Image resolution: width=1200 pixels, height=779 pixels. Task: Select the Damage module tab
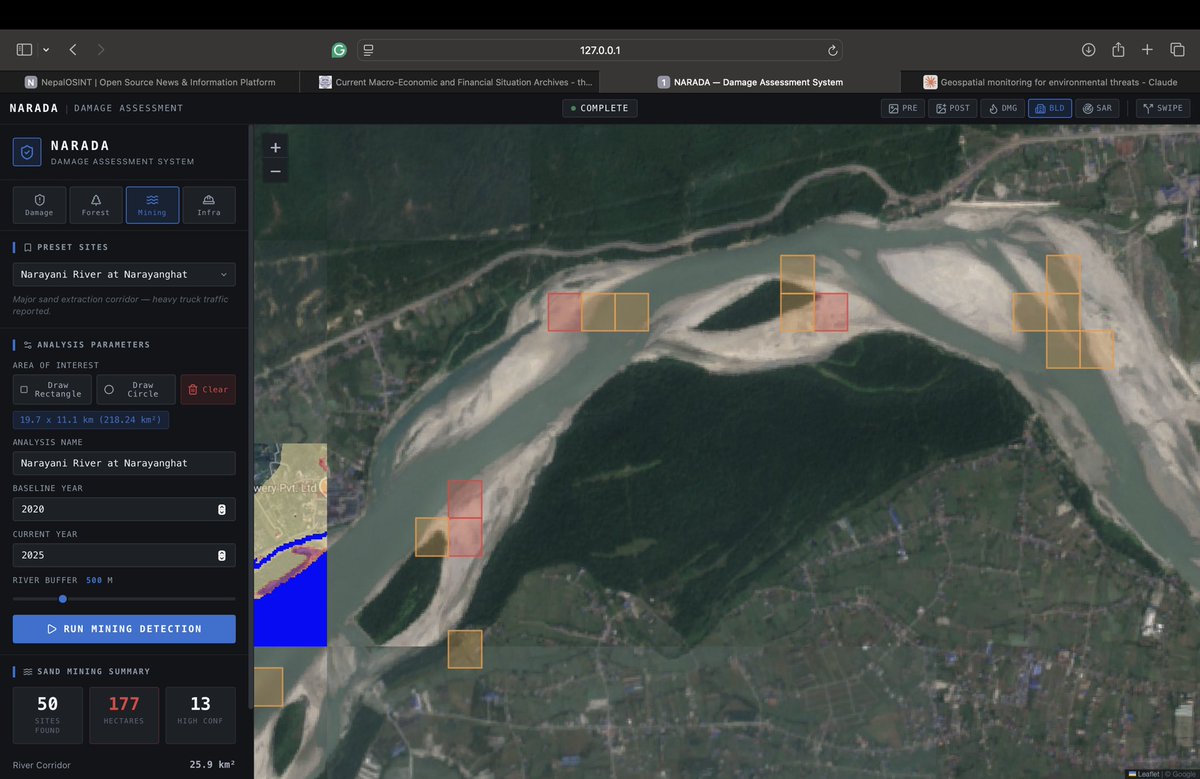(x=39, y=205)
